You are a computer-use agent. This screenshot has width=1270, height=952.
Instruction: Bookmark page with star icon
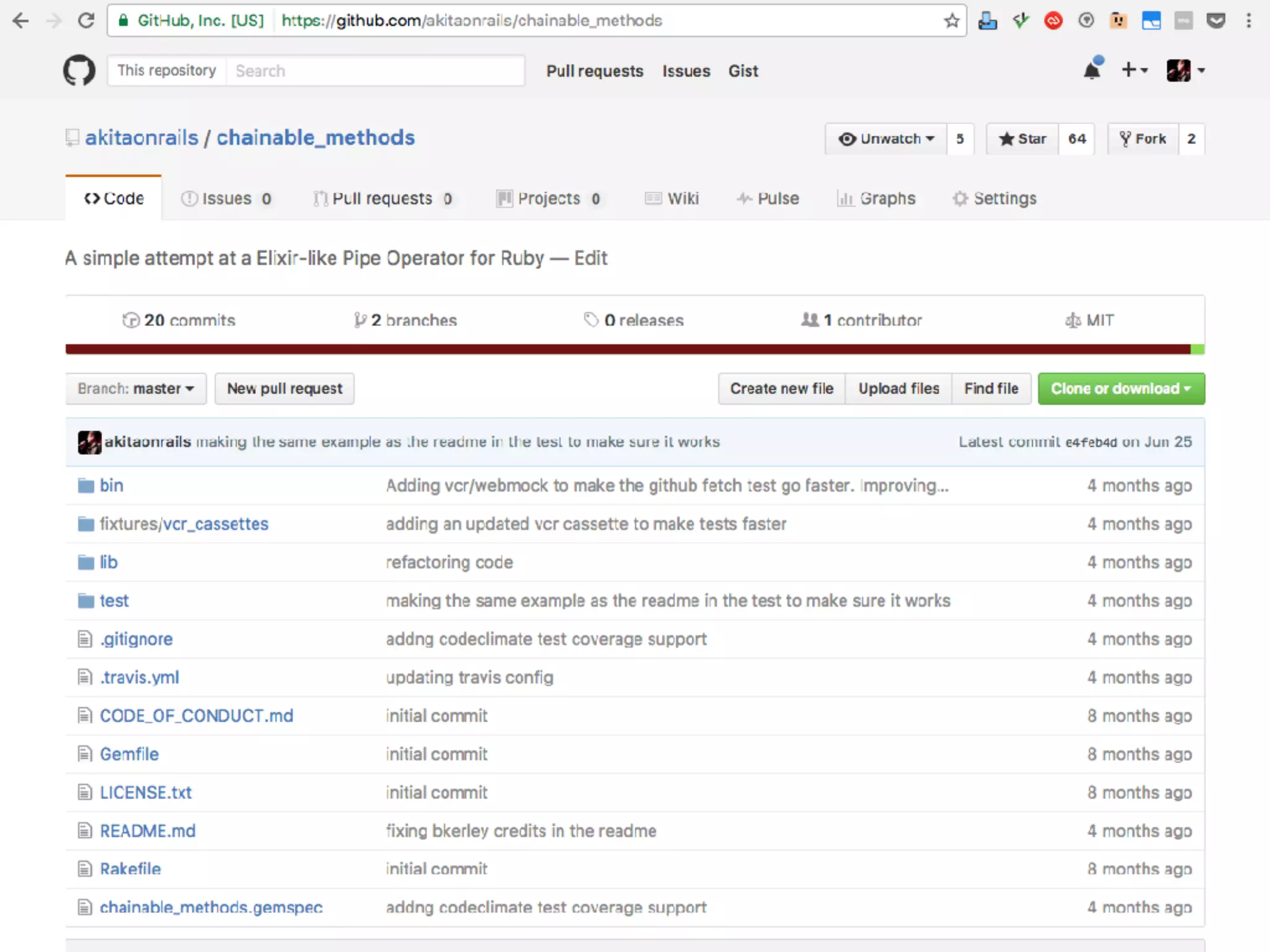(951, 20)
